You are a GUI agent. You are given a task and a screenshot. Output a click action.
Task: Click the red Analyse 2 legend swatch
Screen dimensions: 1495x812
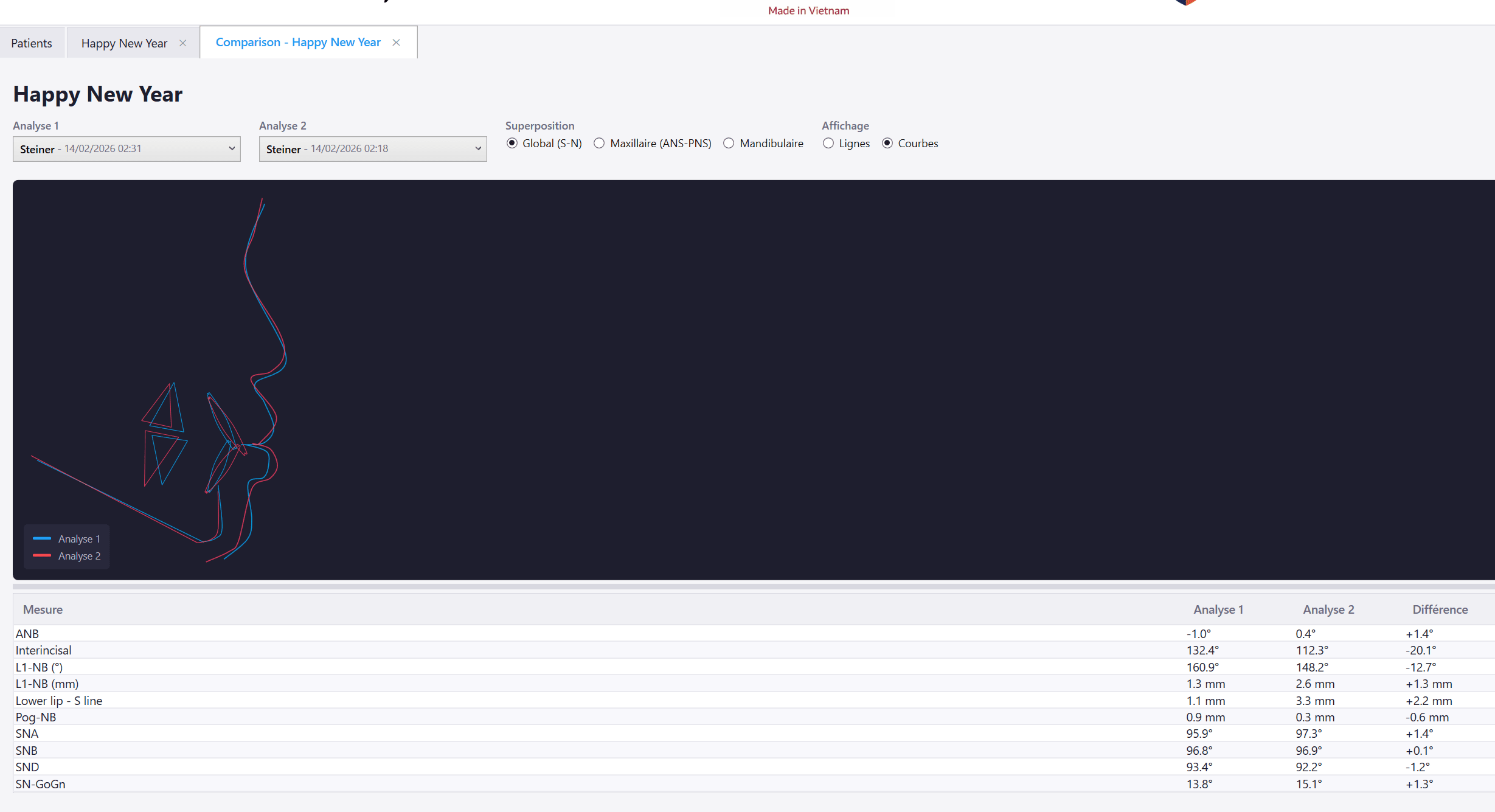42,556
